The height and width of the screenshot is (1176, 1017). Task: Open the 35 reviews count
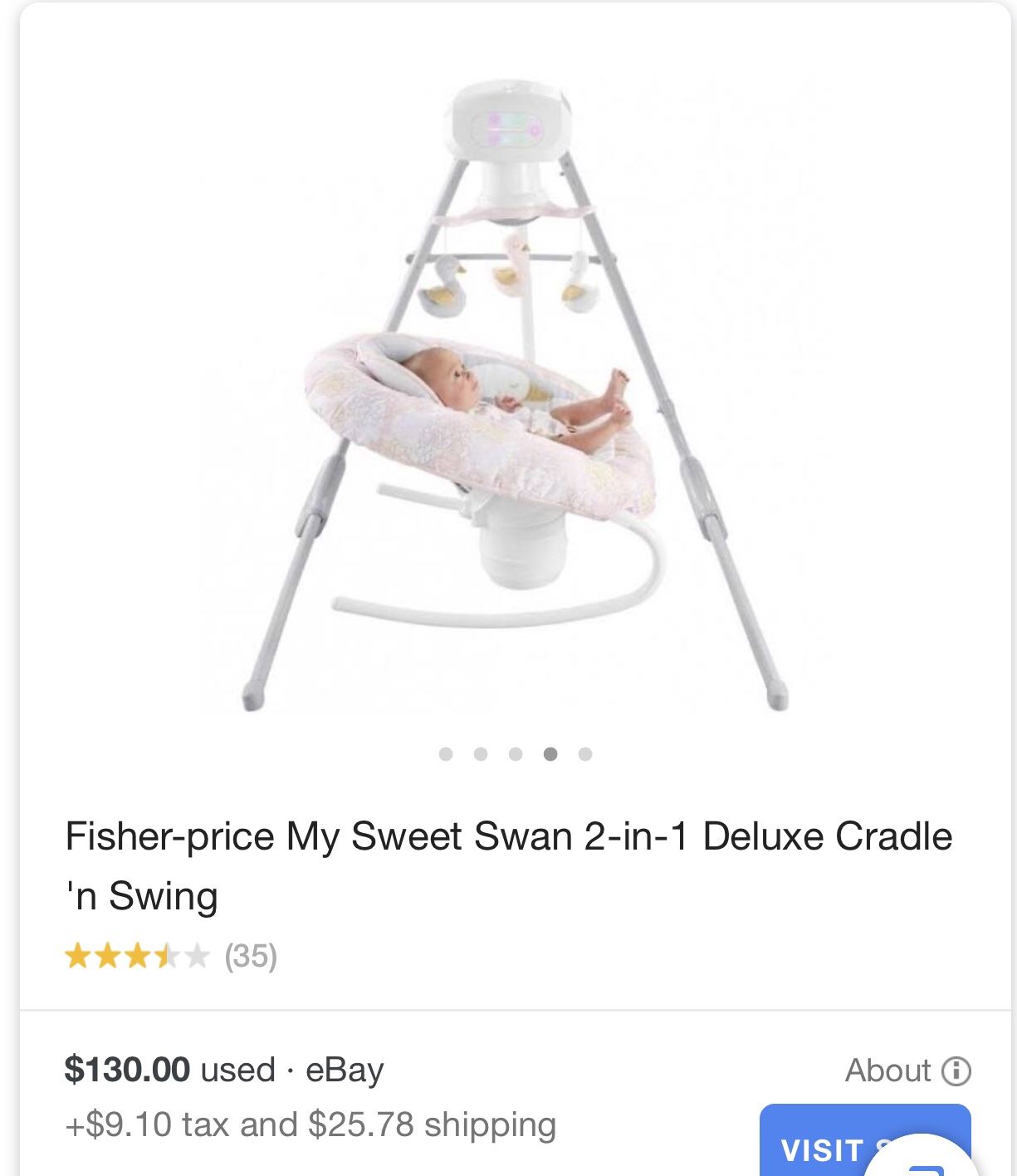(x=251, y=956)
